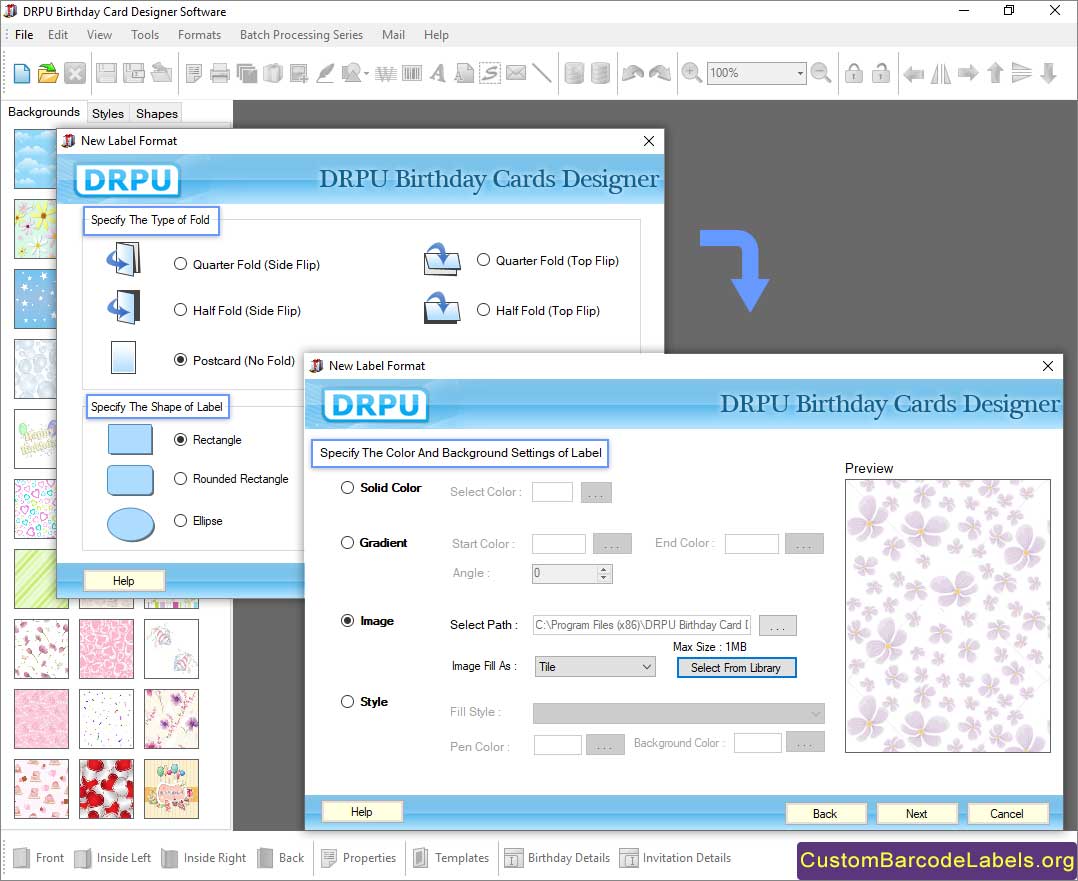Click the open padlock unlock icon
The height and width of the screenshot is (881, 1078).
(881, 73)
